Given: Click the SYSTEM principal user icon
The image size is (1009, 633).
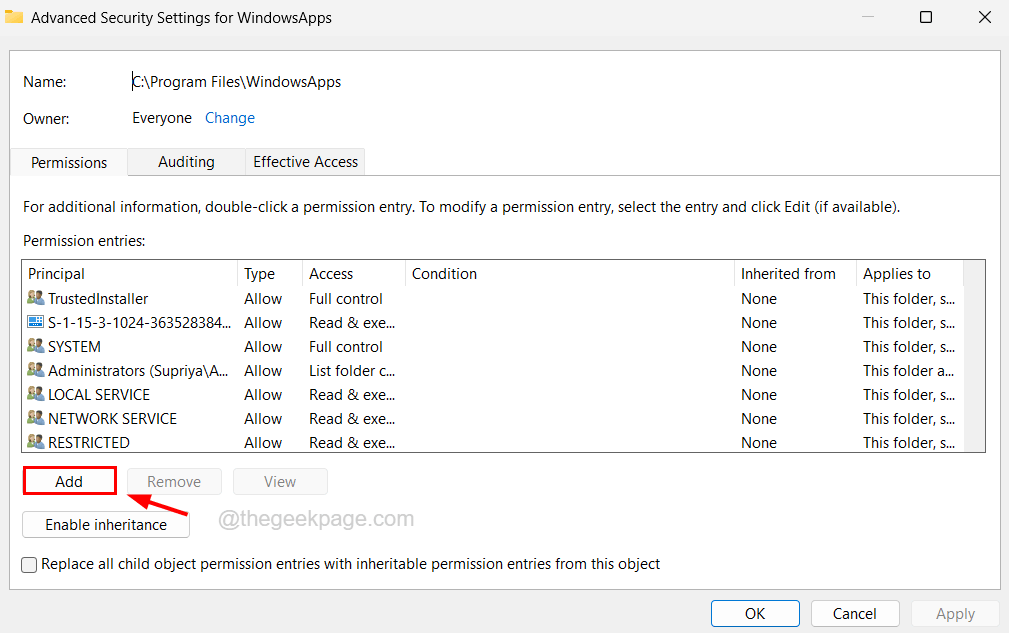Looking at the screenshot, I should [35, 345].
